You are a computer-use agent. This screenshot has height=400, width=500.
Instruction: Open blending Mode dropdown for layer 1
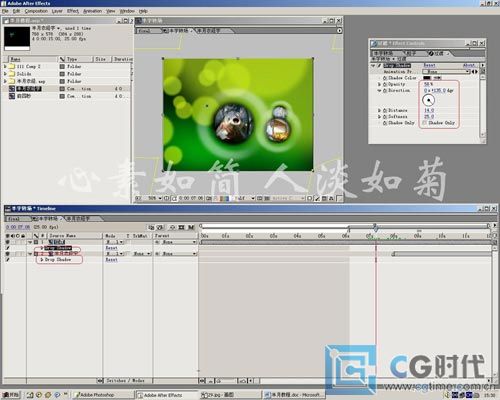pos(114,242)
